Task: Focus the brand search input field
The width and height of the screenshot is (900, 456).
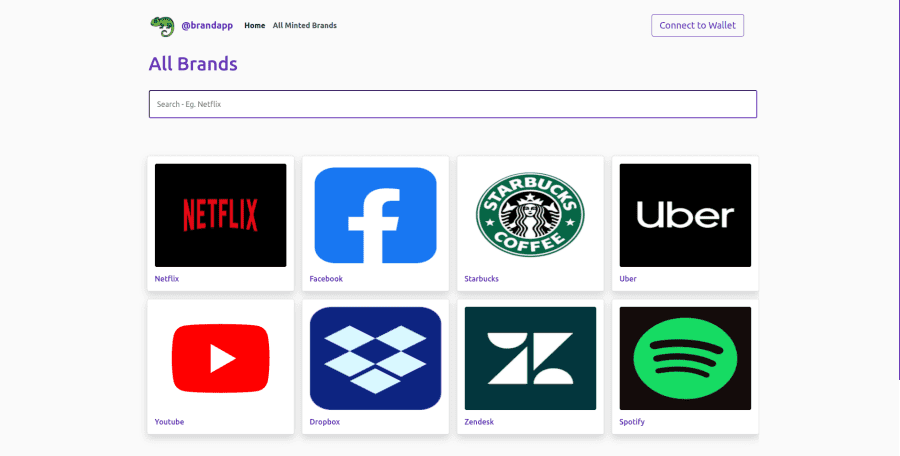Action: tap(453, 104)
